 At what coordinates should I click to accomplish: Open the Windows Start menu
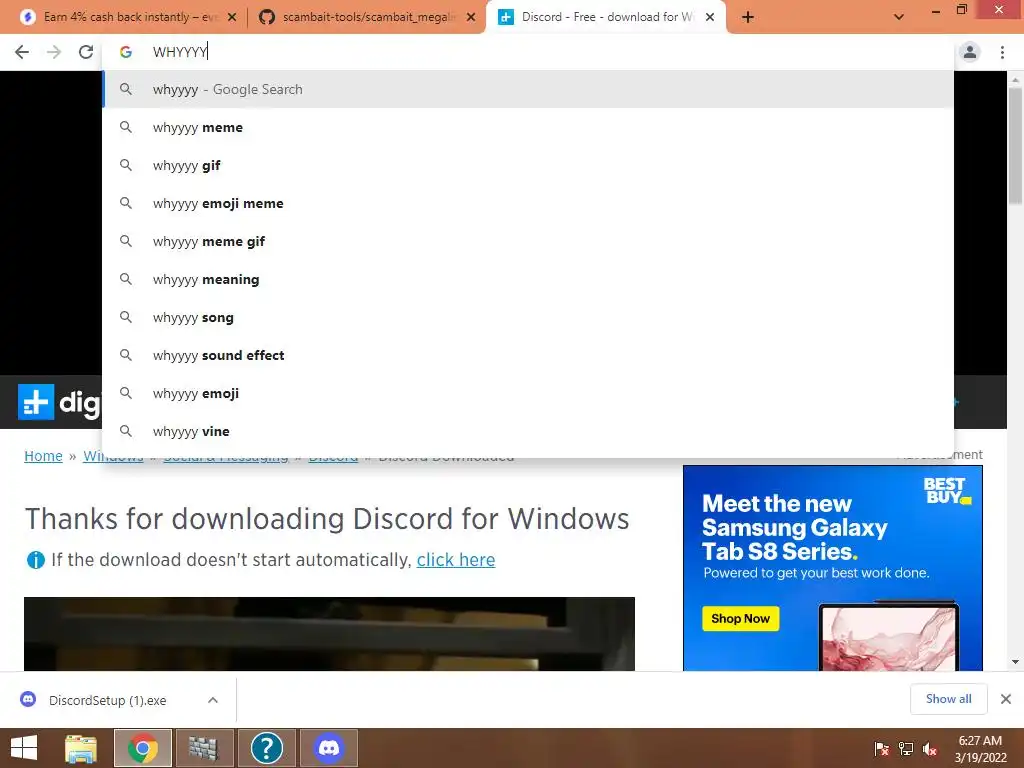(x=24, y=748)
